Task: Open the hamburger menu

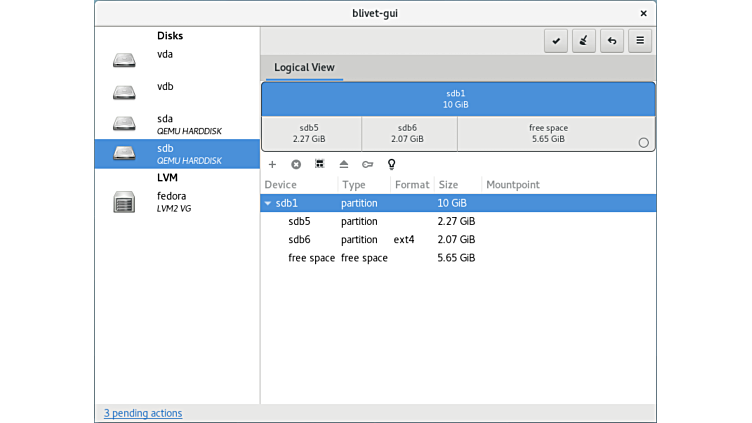Action: pos(640,41)
